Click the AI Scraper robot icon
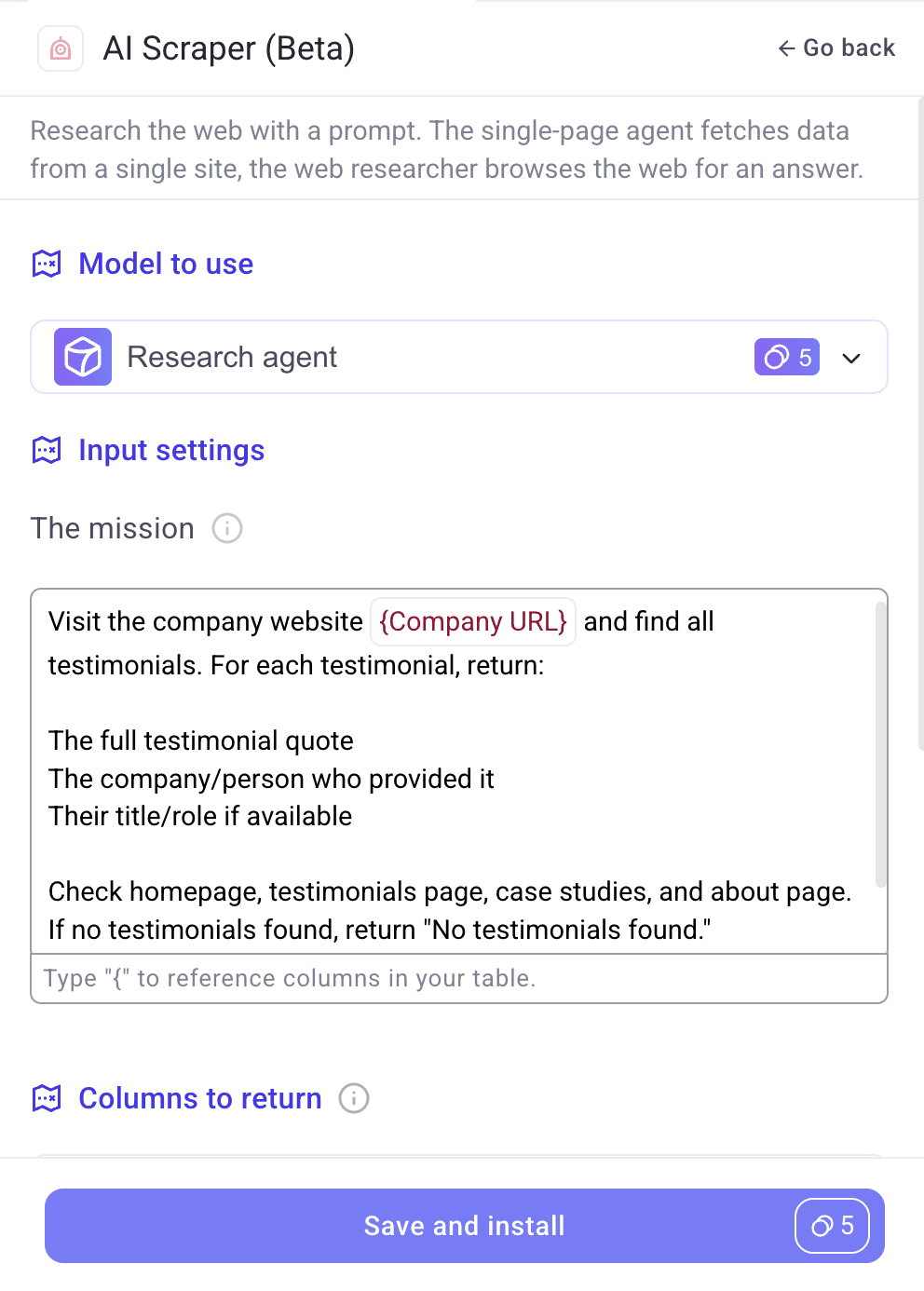The image size is (924, 1291). tap(60, 48)
